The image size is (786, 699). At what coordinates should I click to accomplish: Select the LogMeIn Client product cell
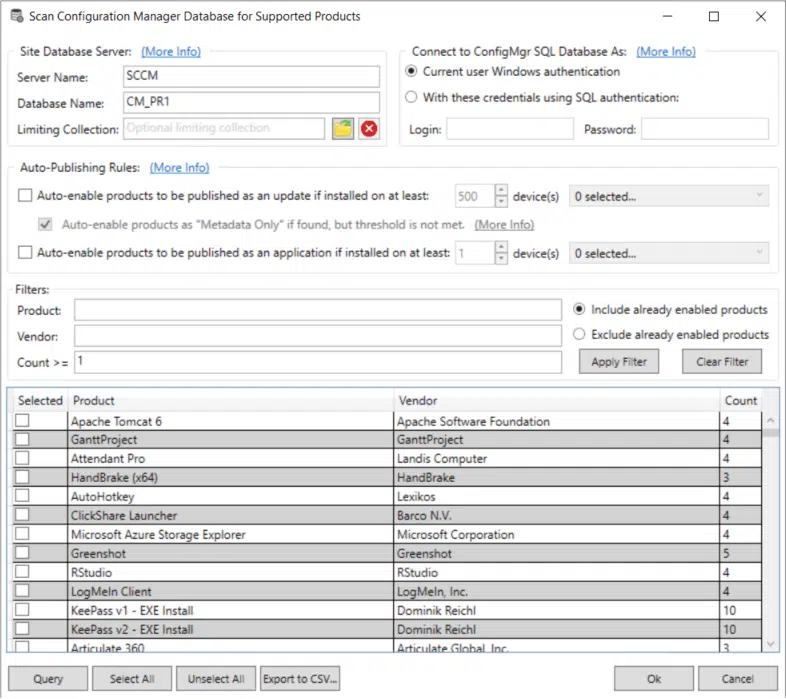coord(231,591)
